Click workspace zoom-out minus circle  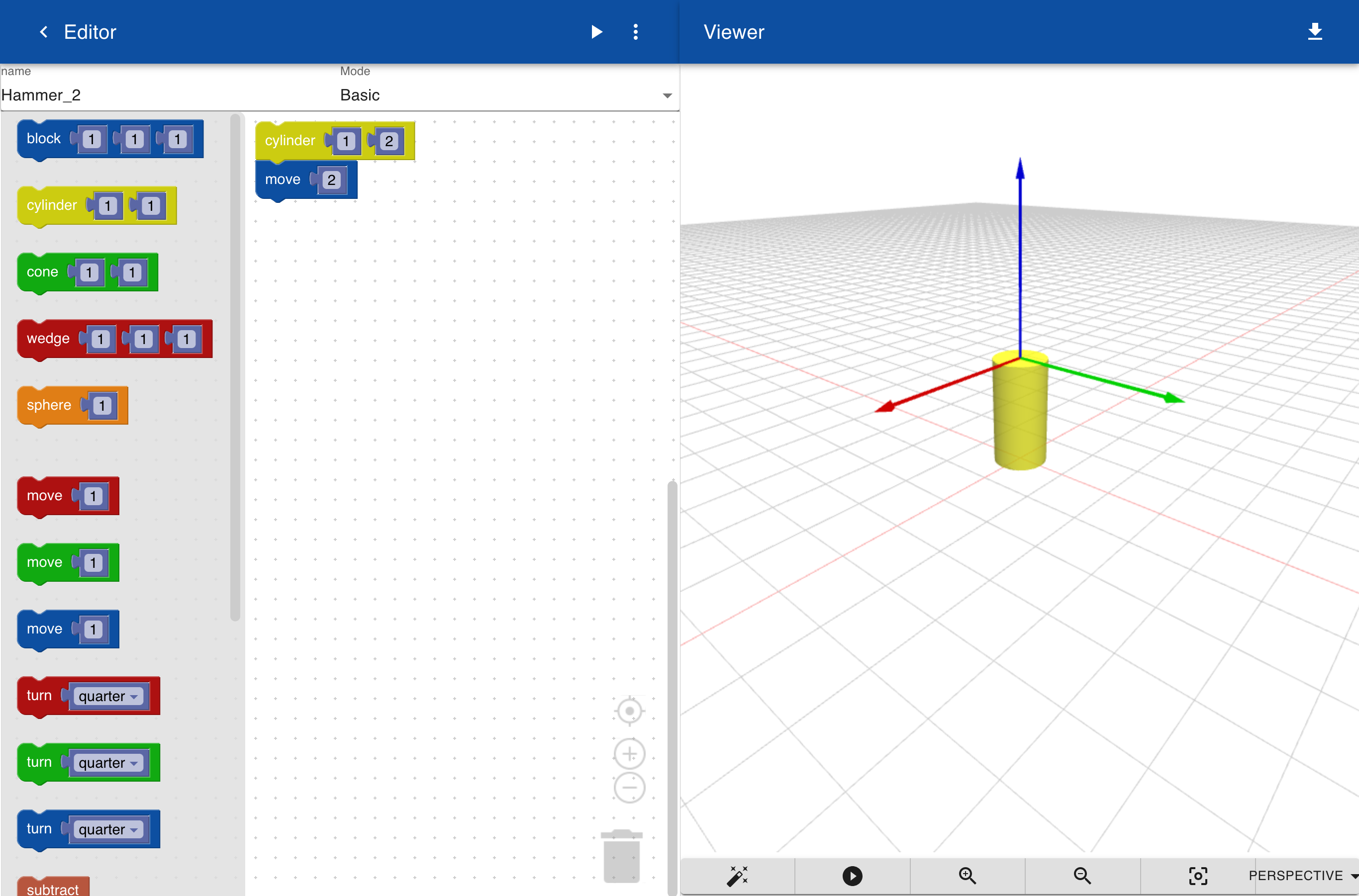[x=629, y=788]
